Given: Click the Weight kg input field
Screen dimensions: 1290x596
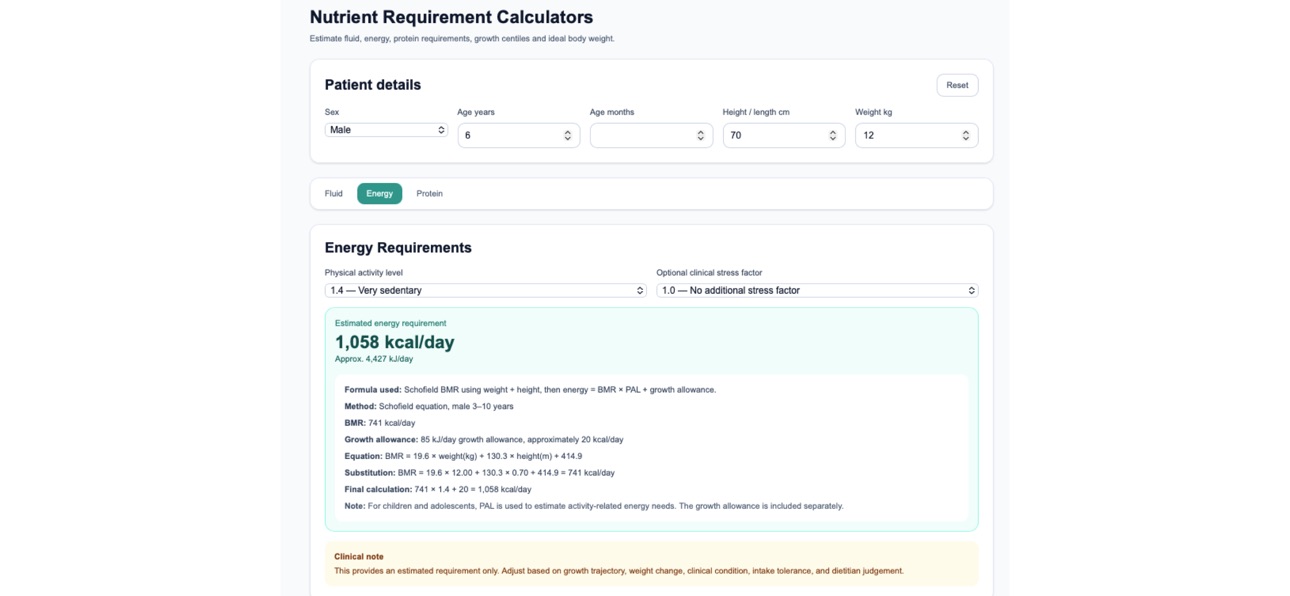Looking at the screenshot, I should point(916,135).
